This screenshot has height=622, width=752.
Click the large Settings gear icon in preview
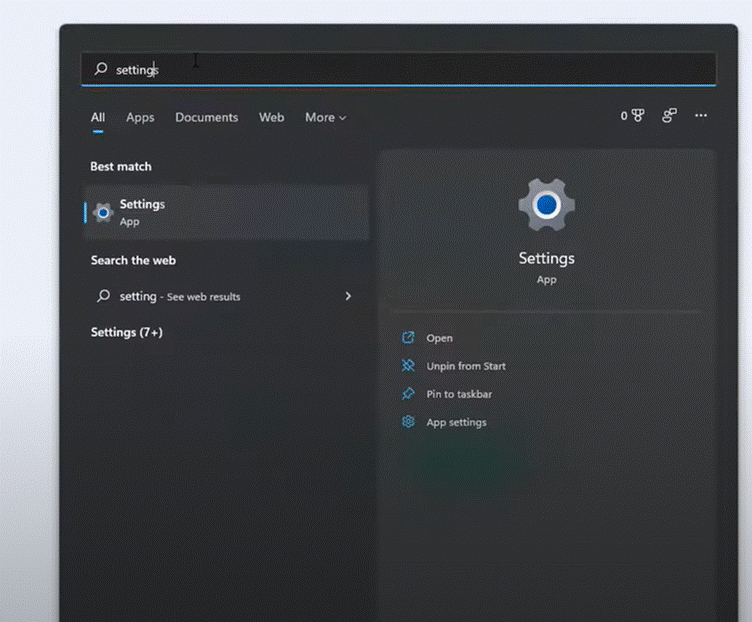(547, 205)
